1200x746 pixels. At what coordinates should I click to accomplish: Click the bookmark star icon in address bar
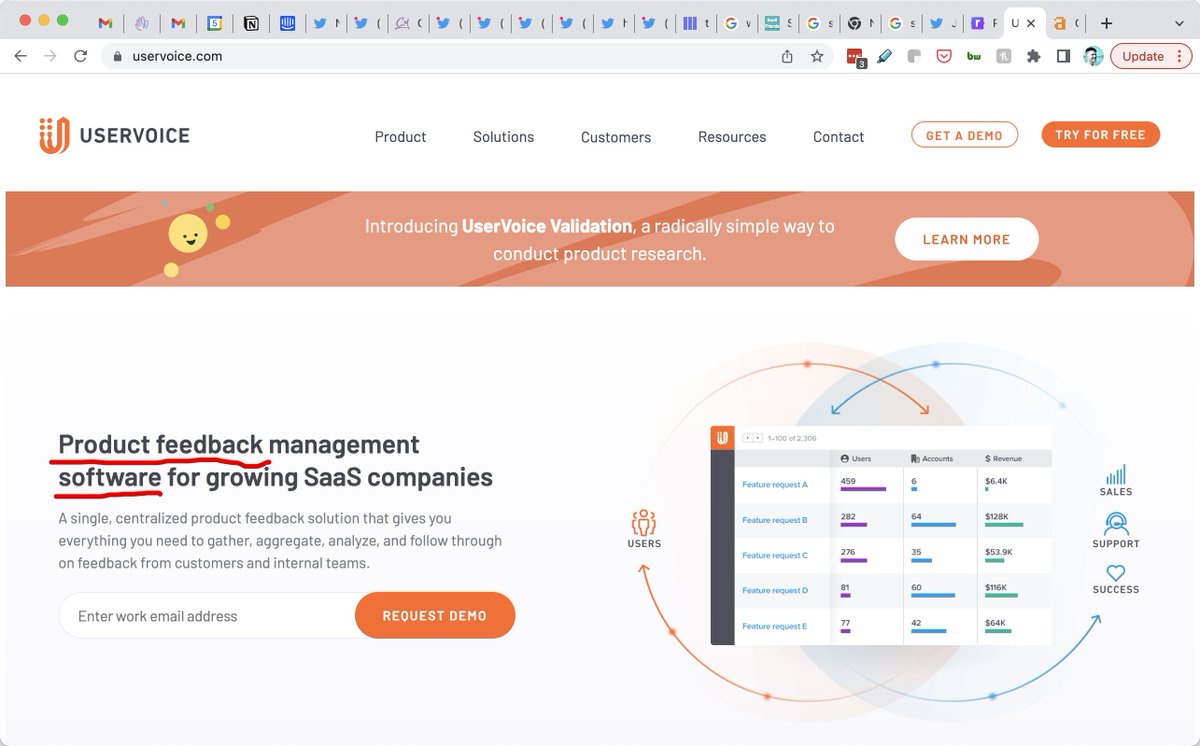(817, 57)
